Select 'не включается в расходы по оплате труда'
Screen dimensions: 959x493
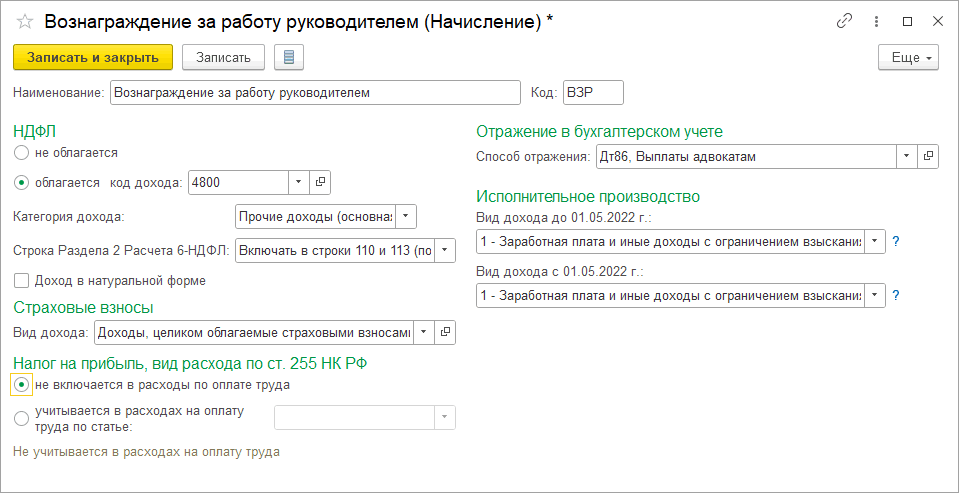(21, 384)
